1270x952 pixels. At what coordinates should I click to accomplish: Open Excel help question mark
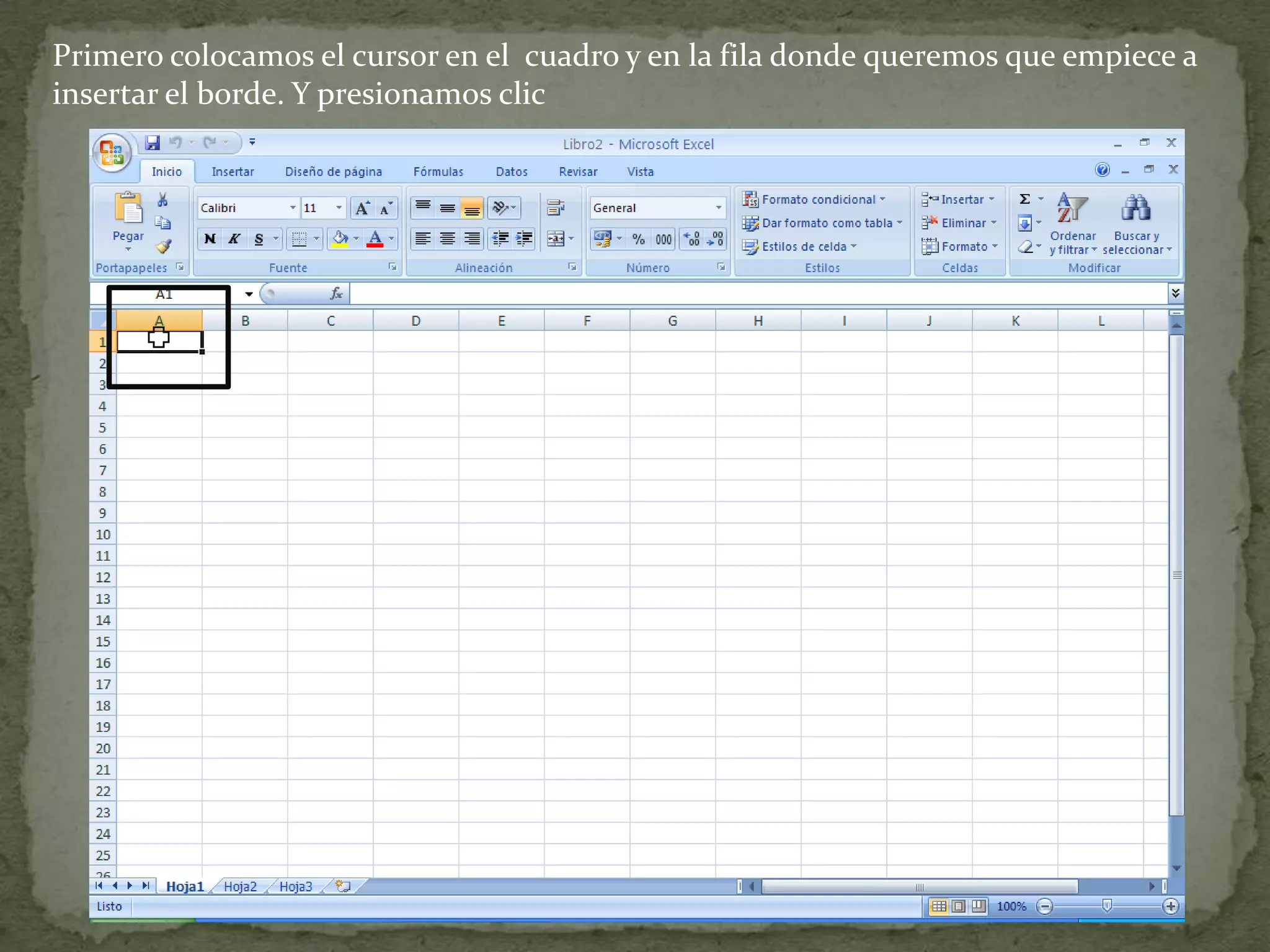1103,170
